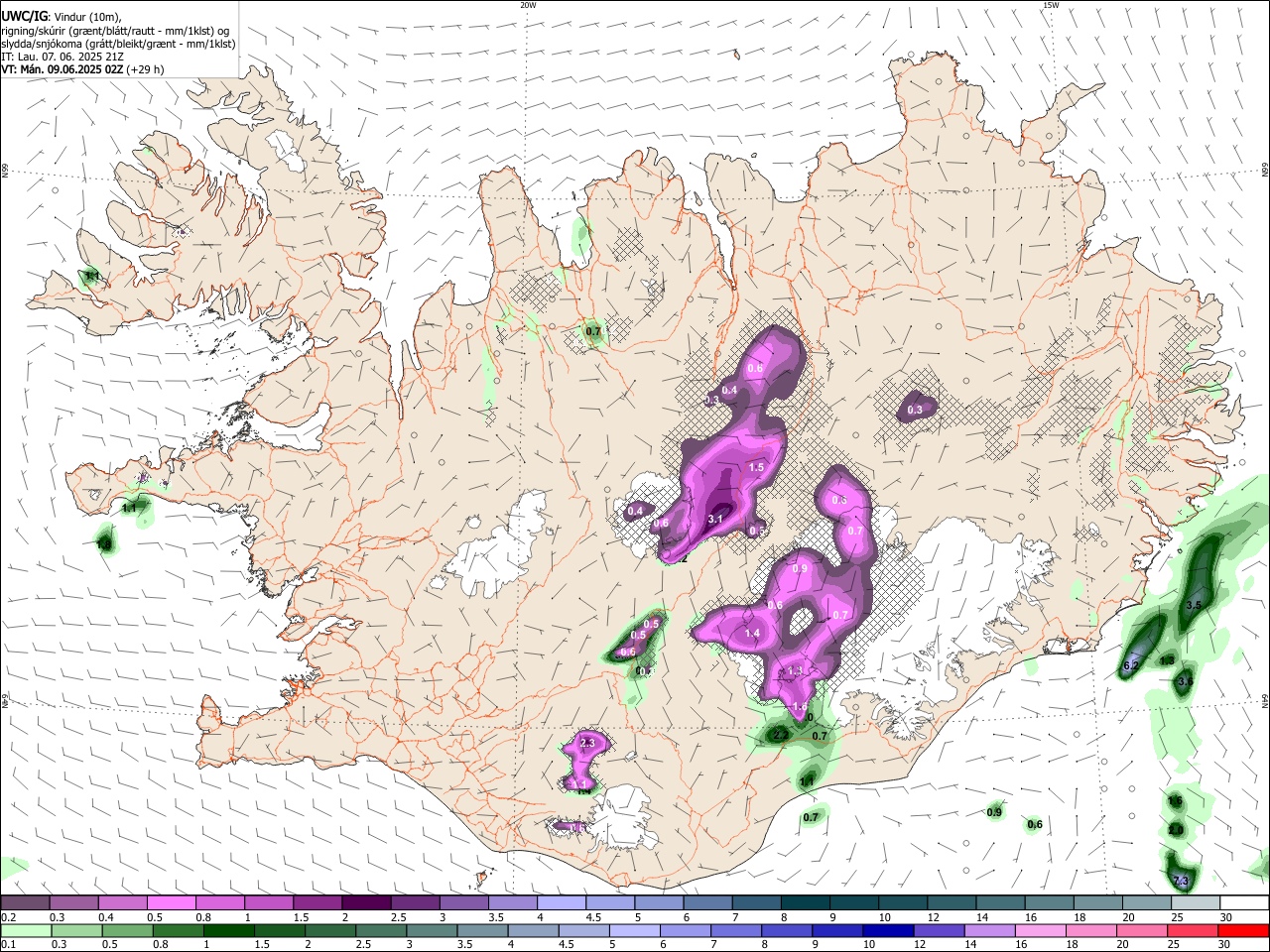Click the 20W longitude label

[x=528, y=5]
